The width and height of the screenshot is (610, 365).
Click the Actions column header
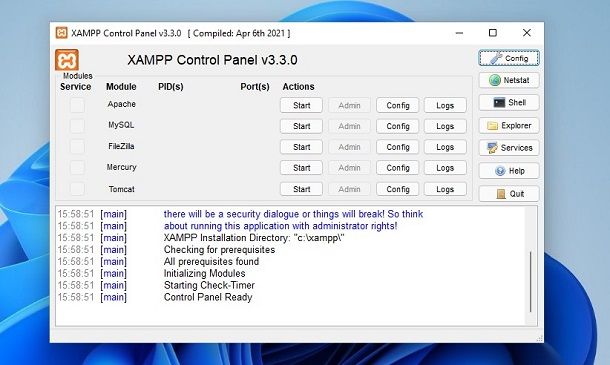coord(298,86)
